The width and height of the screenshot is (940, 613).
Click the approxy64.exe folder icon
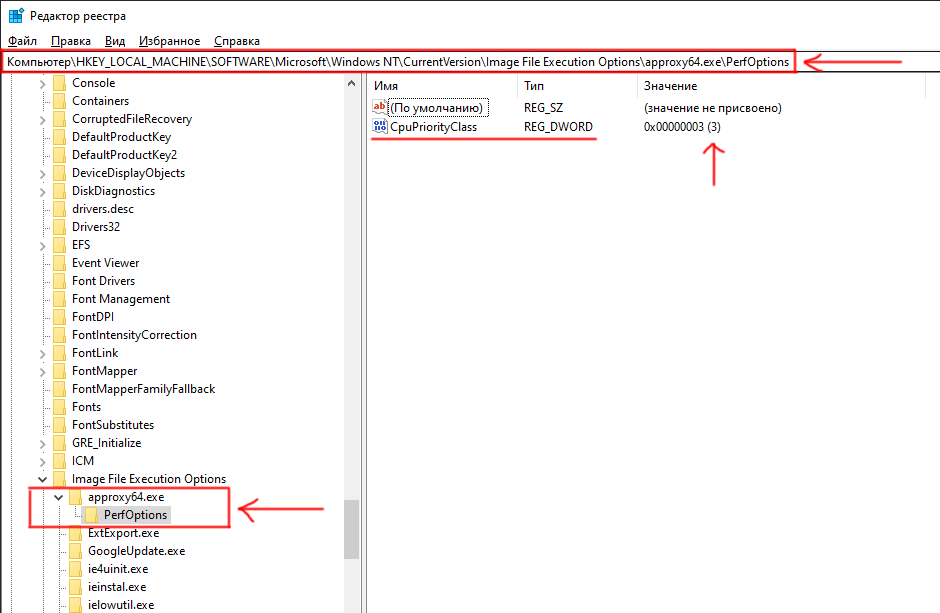click(75, 497)
